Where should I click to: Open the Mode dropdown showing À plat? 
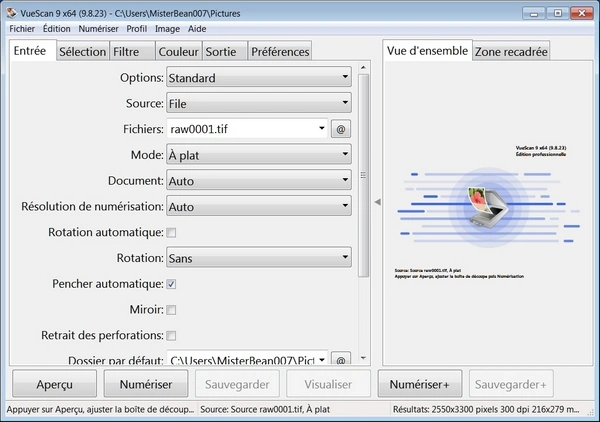coord(258,155)
